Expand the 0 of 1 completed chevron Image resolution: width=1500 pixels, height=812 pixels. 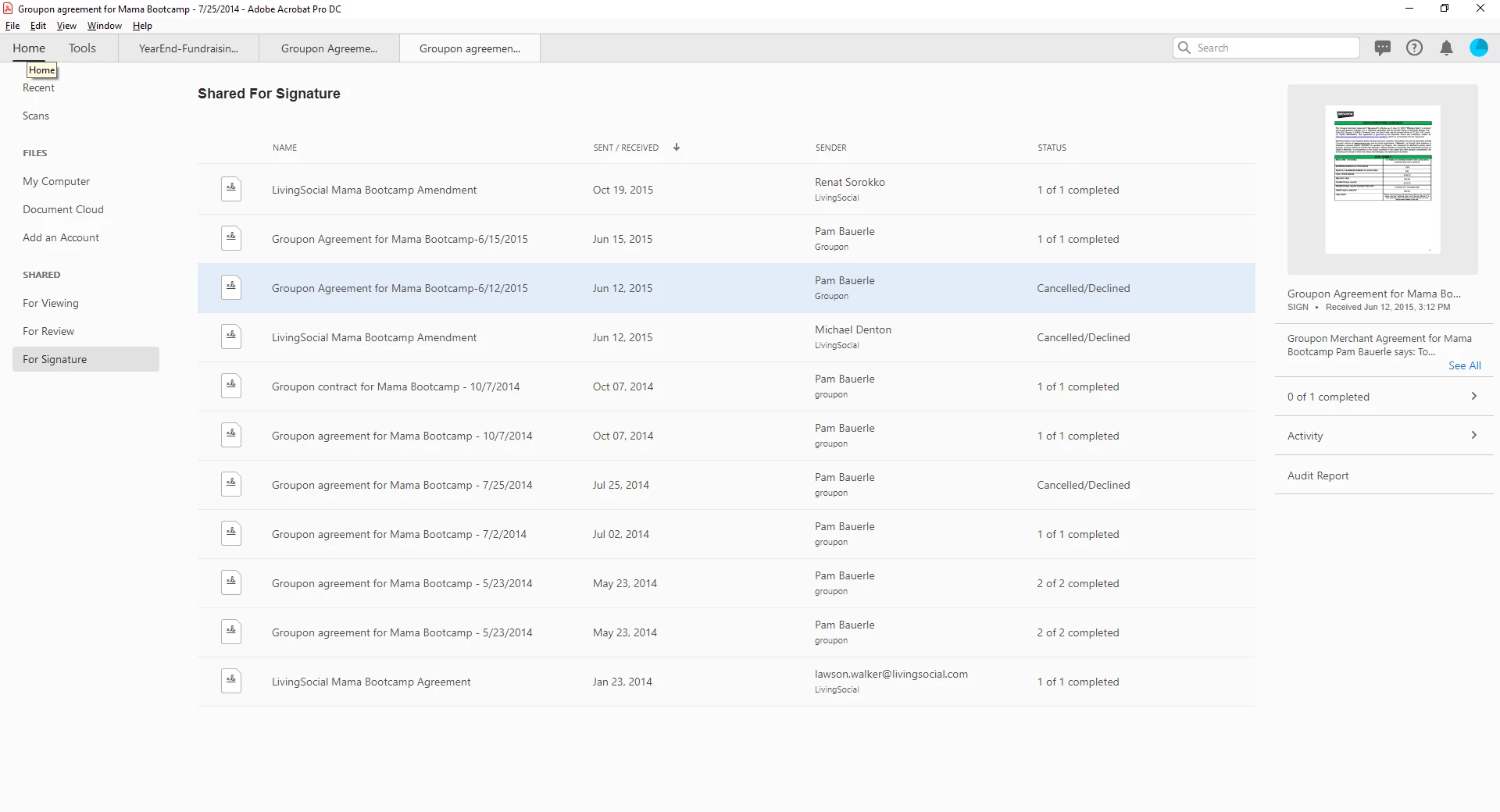pos(1474,396)
